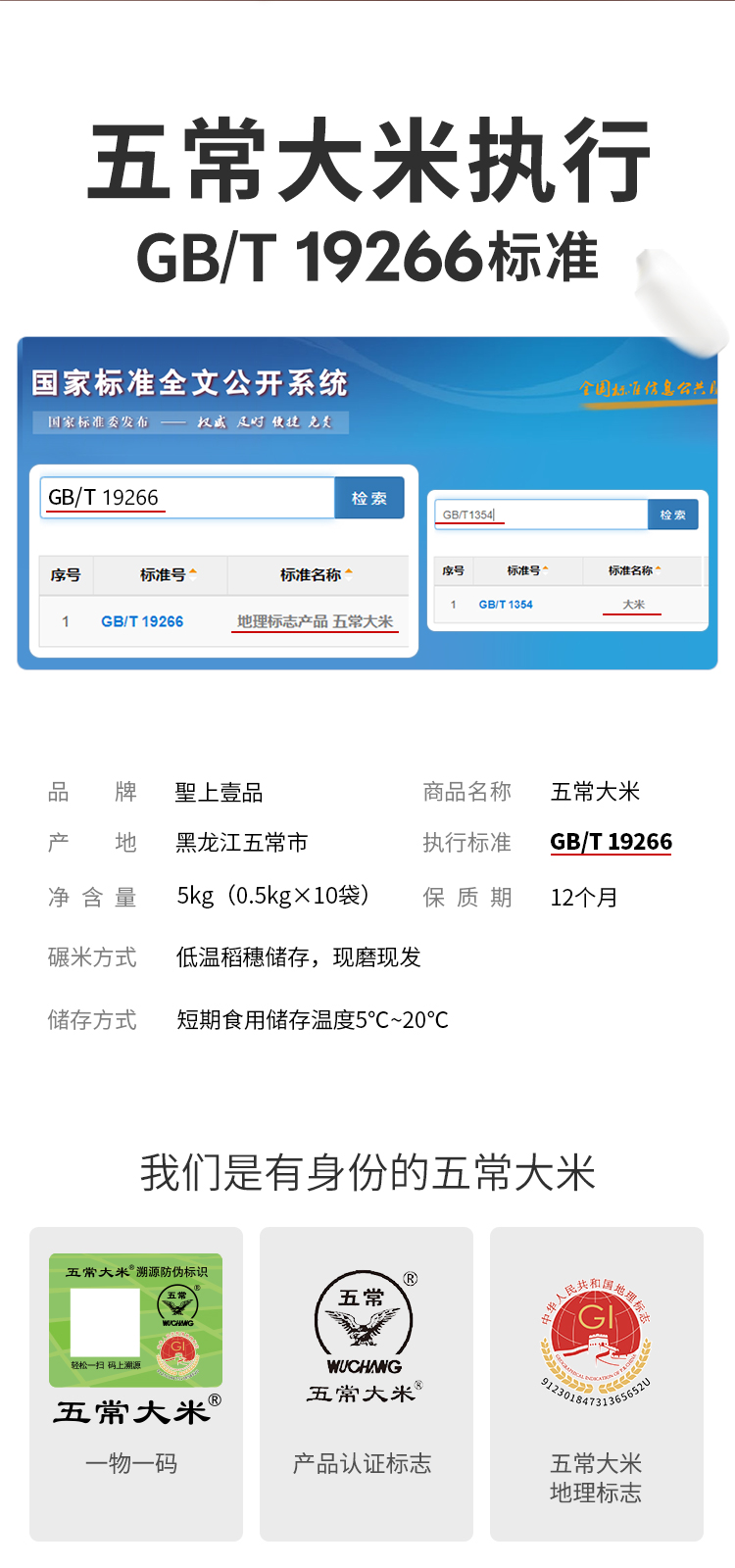Click the 检索 button beside GB/T 19266
The image size is (735, 1568).
point(369,498)
